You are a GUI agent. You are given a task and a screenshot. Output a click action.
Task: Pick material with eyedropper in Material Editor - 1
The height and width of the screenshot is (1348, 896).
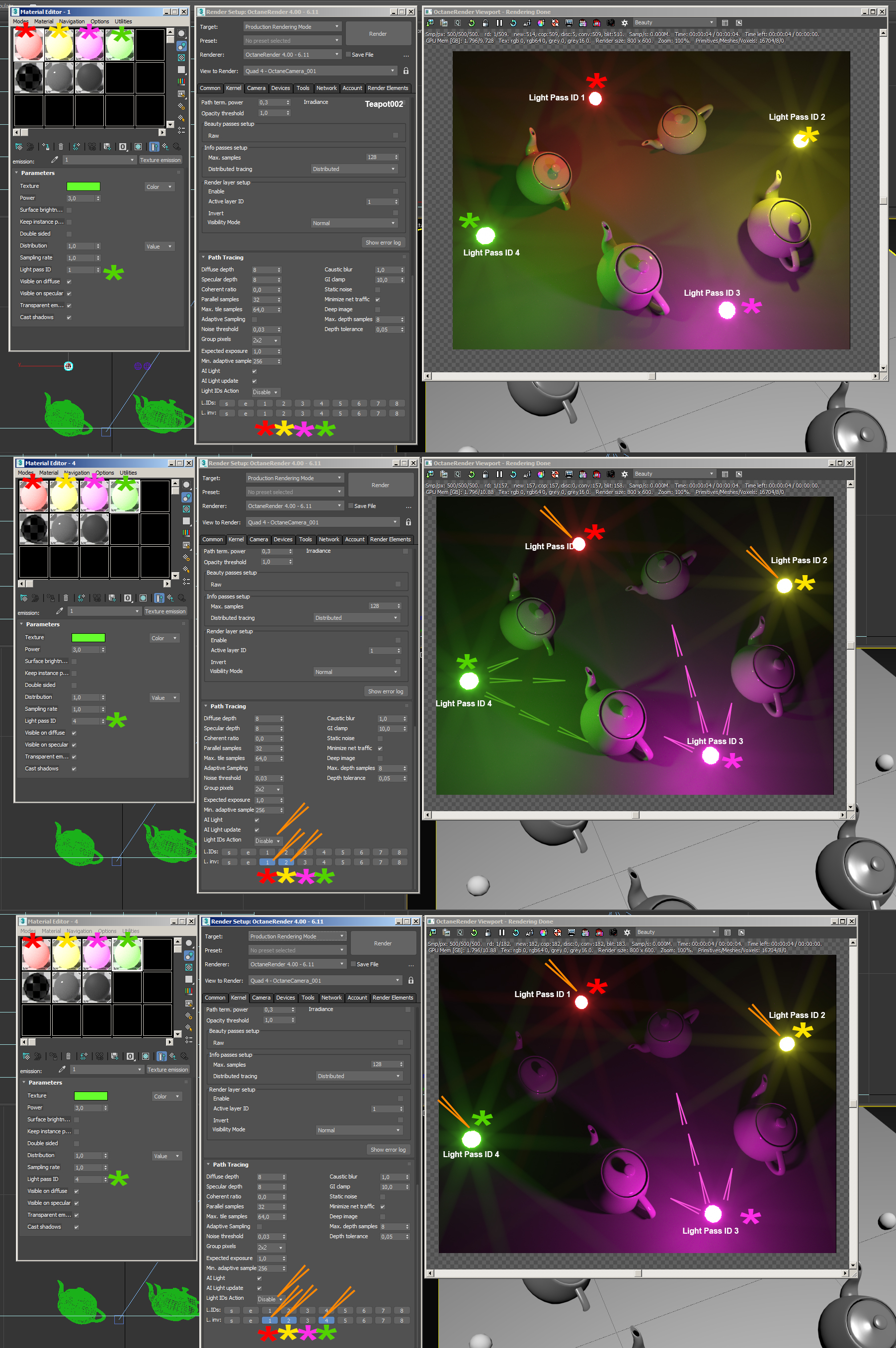[x=54, y=160]
